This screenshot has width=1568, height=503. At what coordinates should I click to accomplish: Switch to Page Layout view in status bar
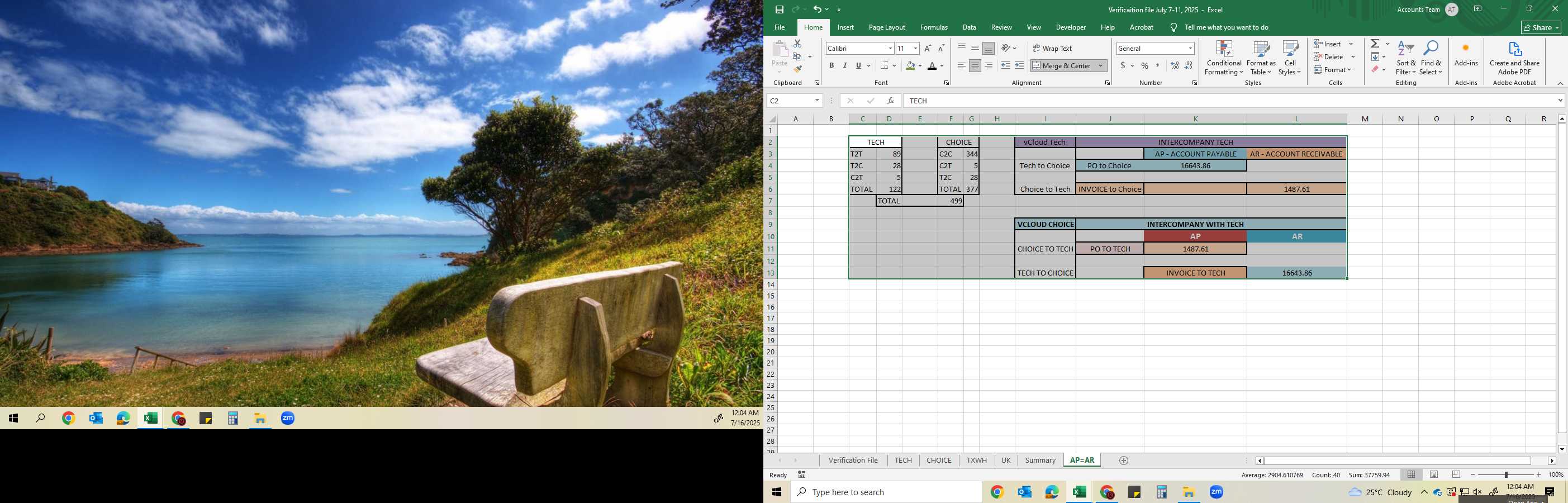[x=1433, y=474]
